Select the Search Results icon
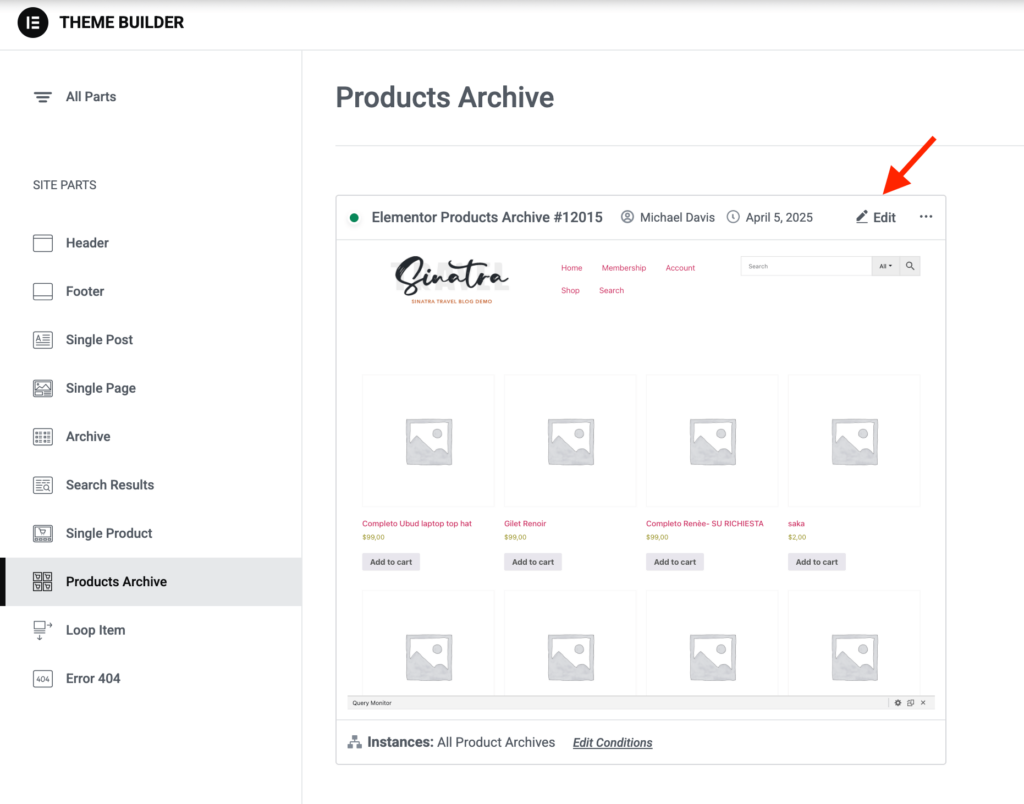The width and height of the screenshot is (1024, 804). [x=42, y=485]
